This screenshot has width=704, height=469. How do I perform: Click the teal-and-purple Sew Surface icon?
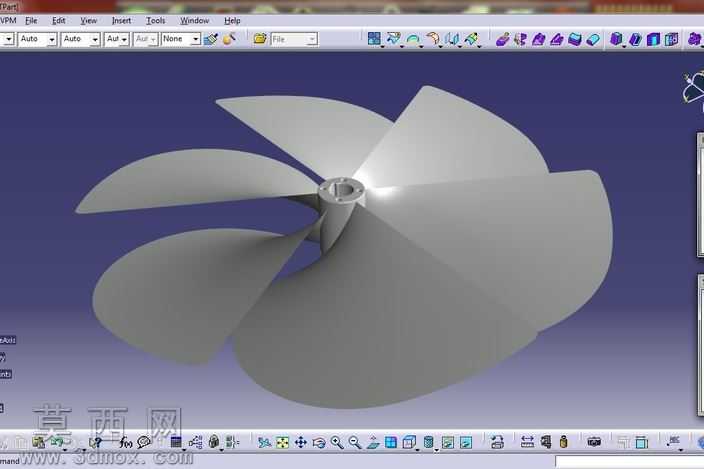coord(575,39)
